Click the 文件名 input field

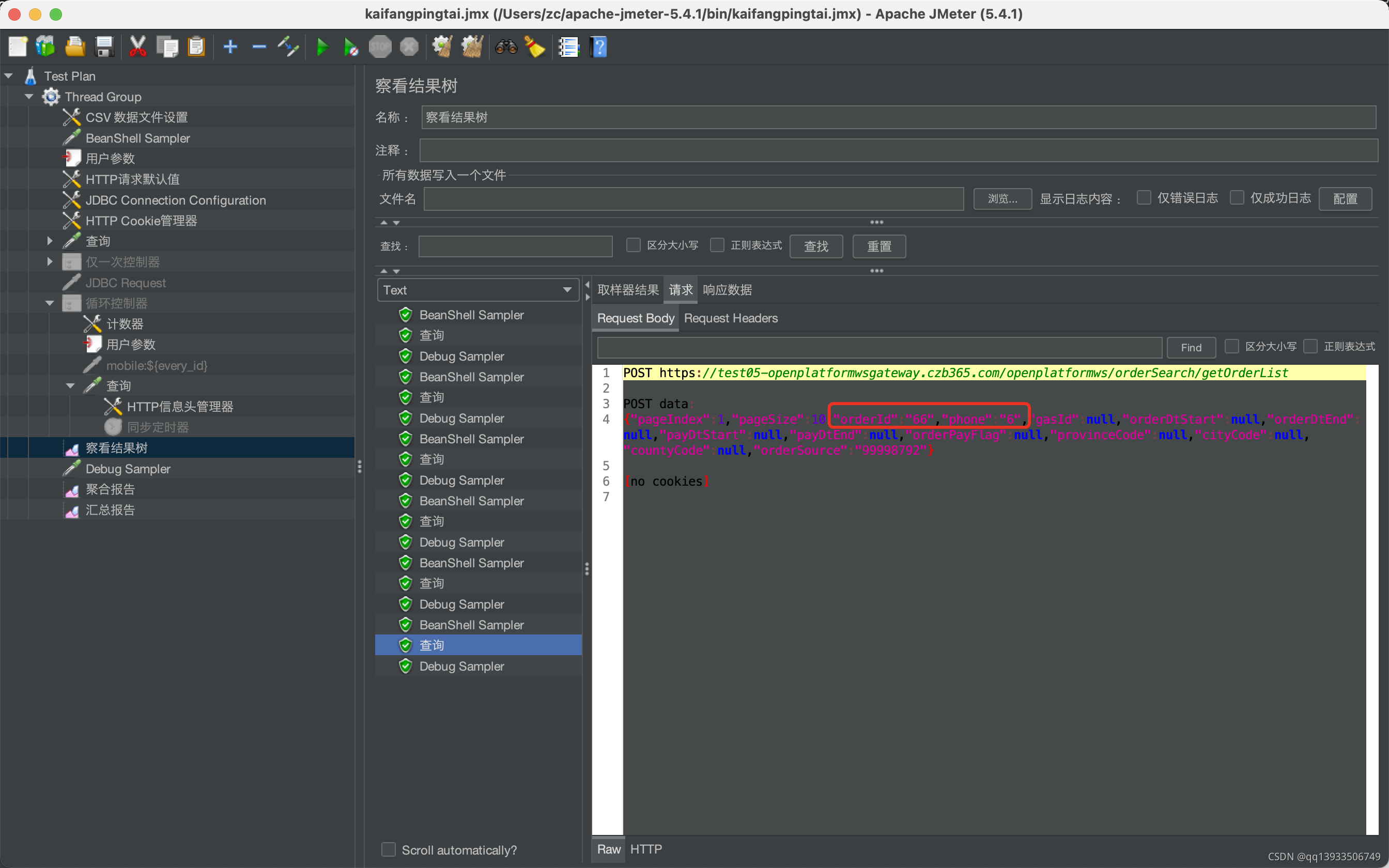pos(695,197)
